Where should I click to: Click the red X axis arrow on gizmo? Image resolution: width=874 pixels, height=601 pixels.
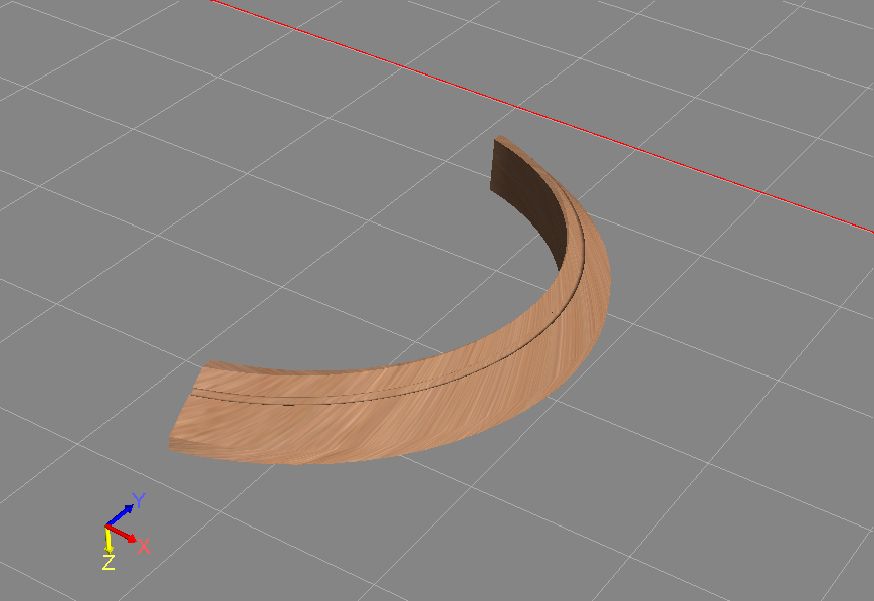click(122, 533)
